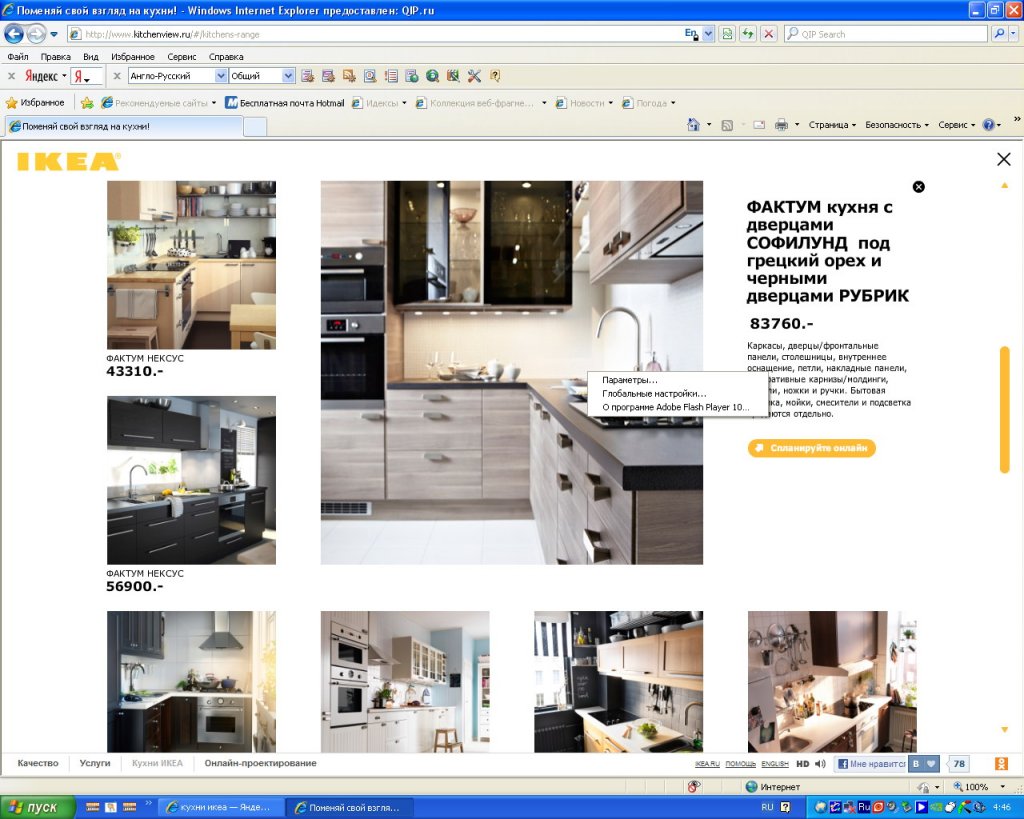Open a new blank tab

(255, 127)
